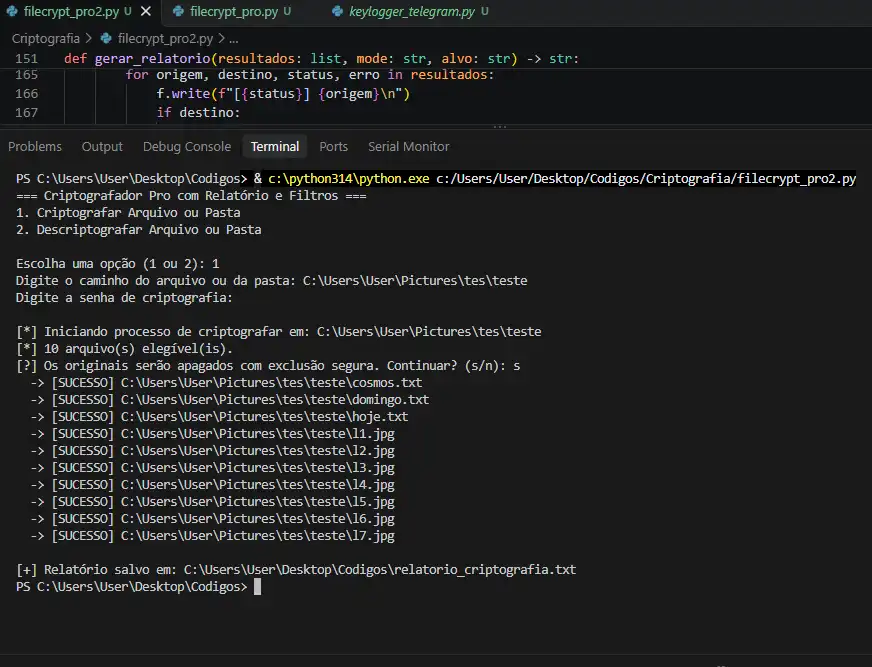Click the 'Digite a senha de criptografia' line
872x667 pixels.
pos(124,298)
